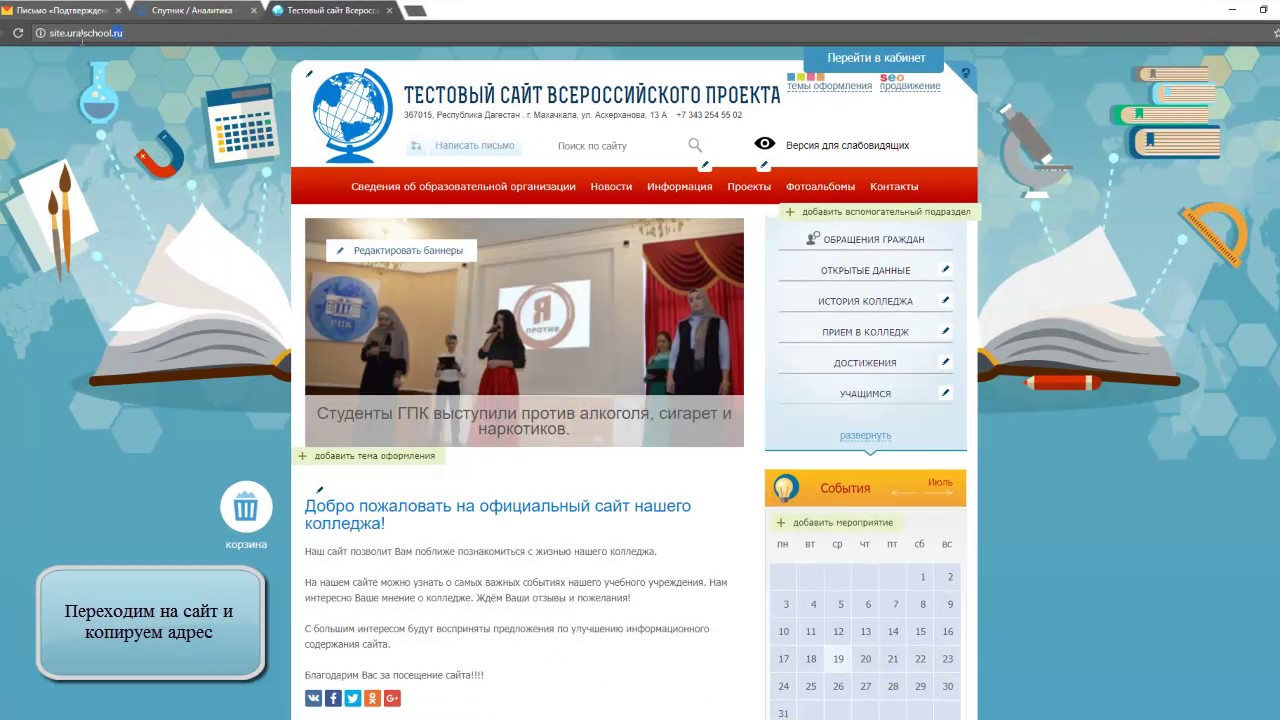Viewport: 1280px width, 720px height.
Task: Select day 1 in the calendar
Action: [922, 577]
